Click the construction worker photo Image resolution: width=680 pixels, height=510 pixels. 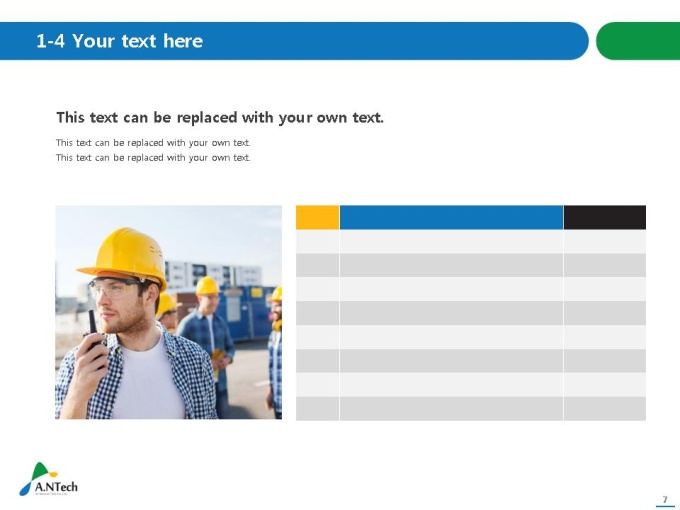tap(168, 312)
